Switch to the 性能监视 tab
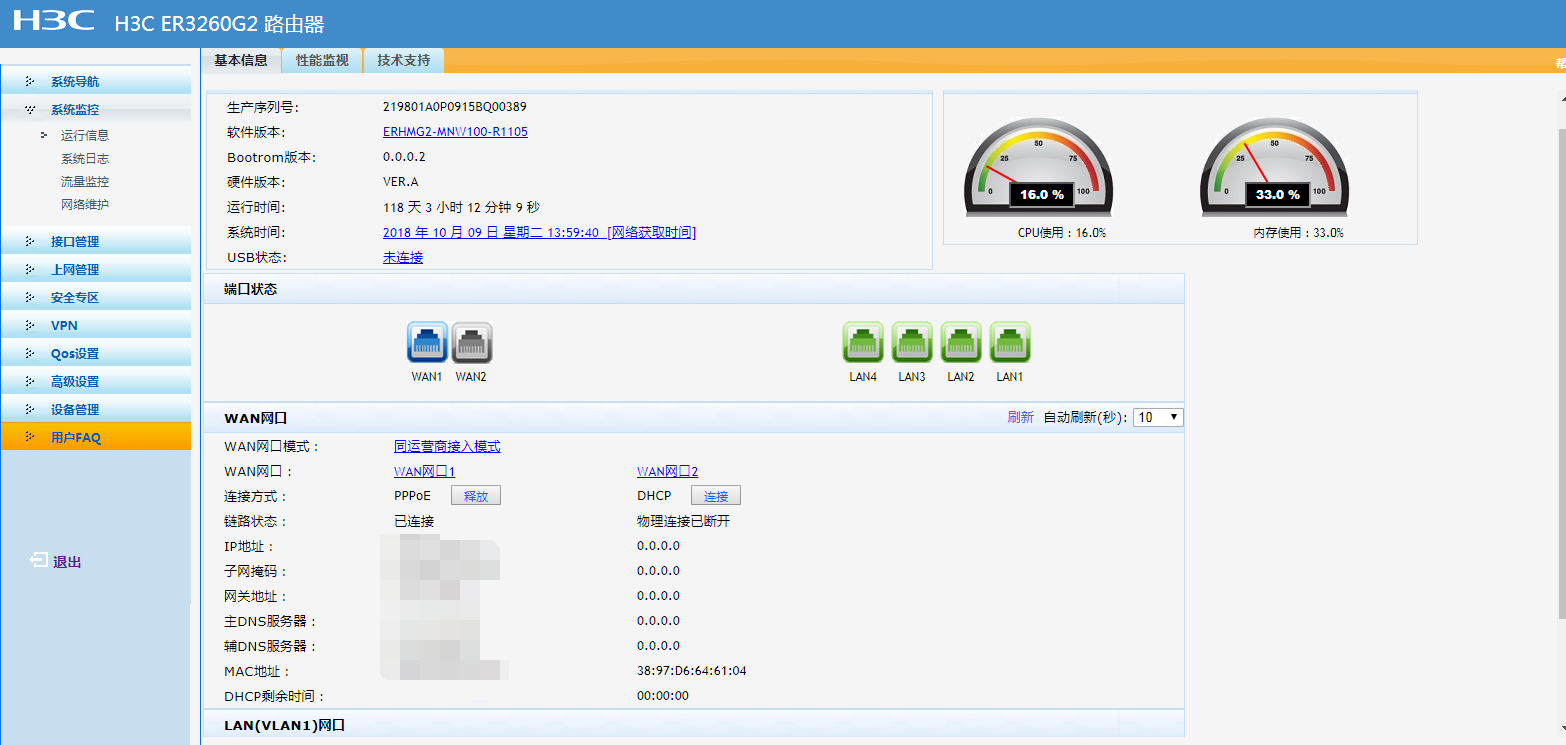The image size is (1566, 745). click(x=322, y=60)
